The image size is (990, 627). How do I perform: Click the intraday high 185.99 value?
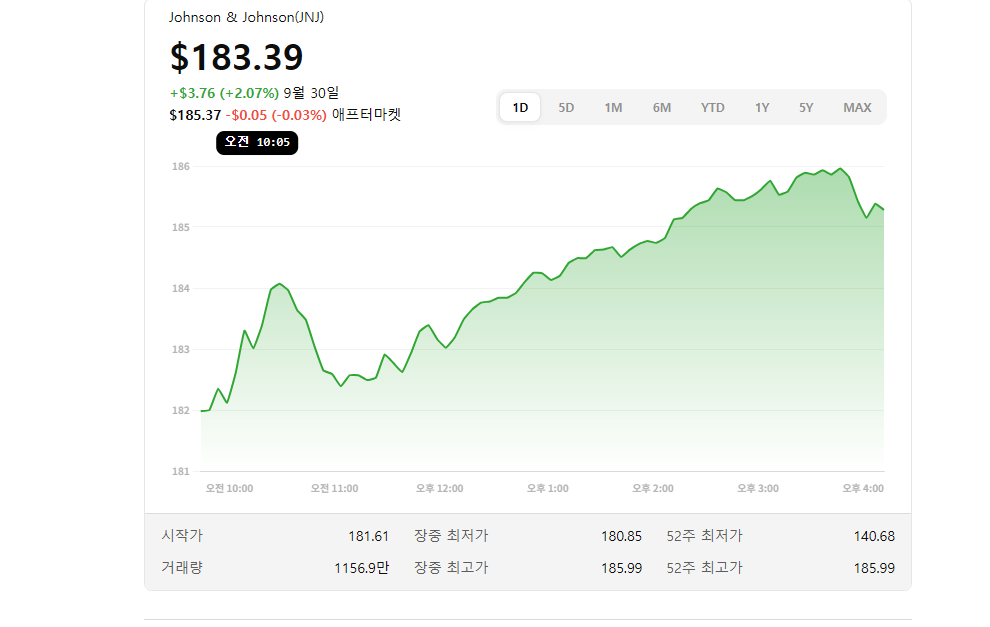click(x=621, y=568)
